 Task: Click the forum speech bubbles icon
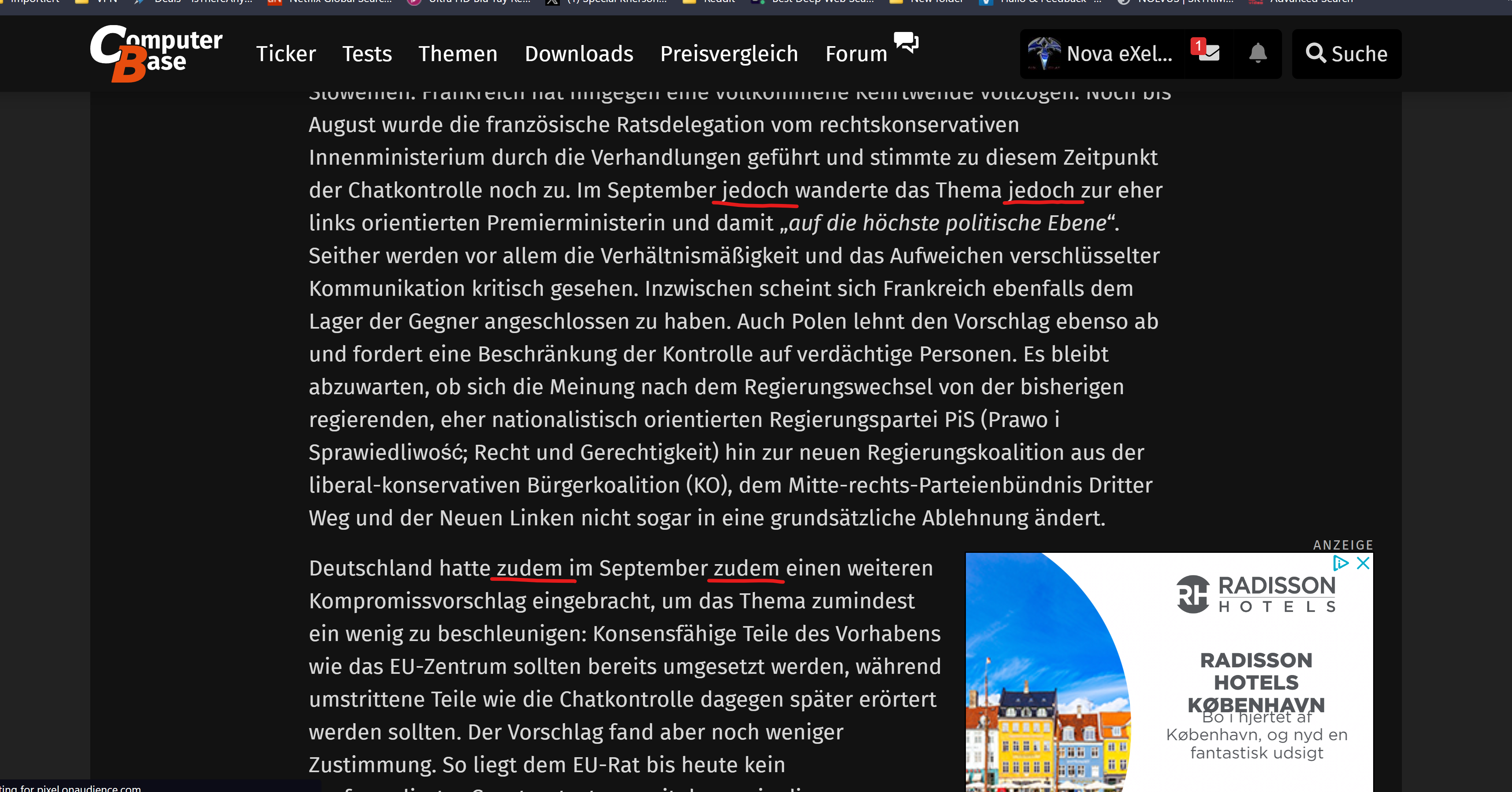point(906,42)
